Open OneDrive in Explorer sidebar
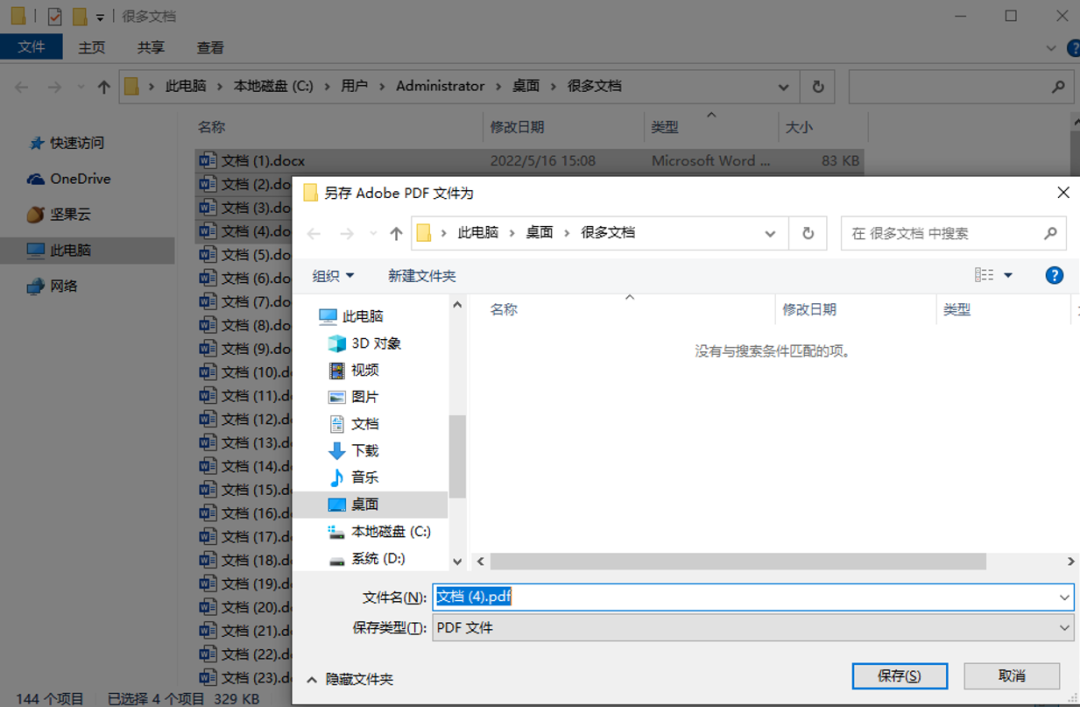Image resolution: width=1080 pixels, height=707 pixels. click(80, 178)
